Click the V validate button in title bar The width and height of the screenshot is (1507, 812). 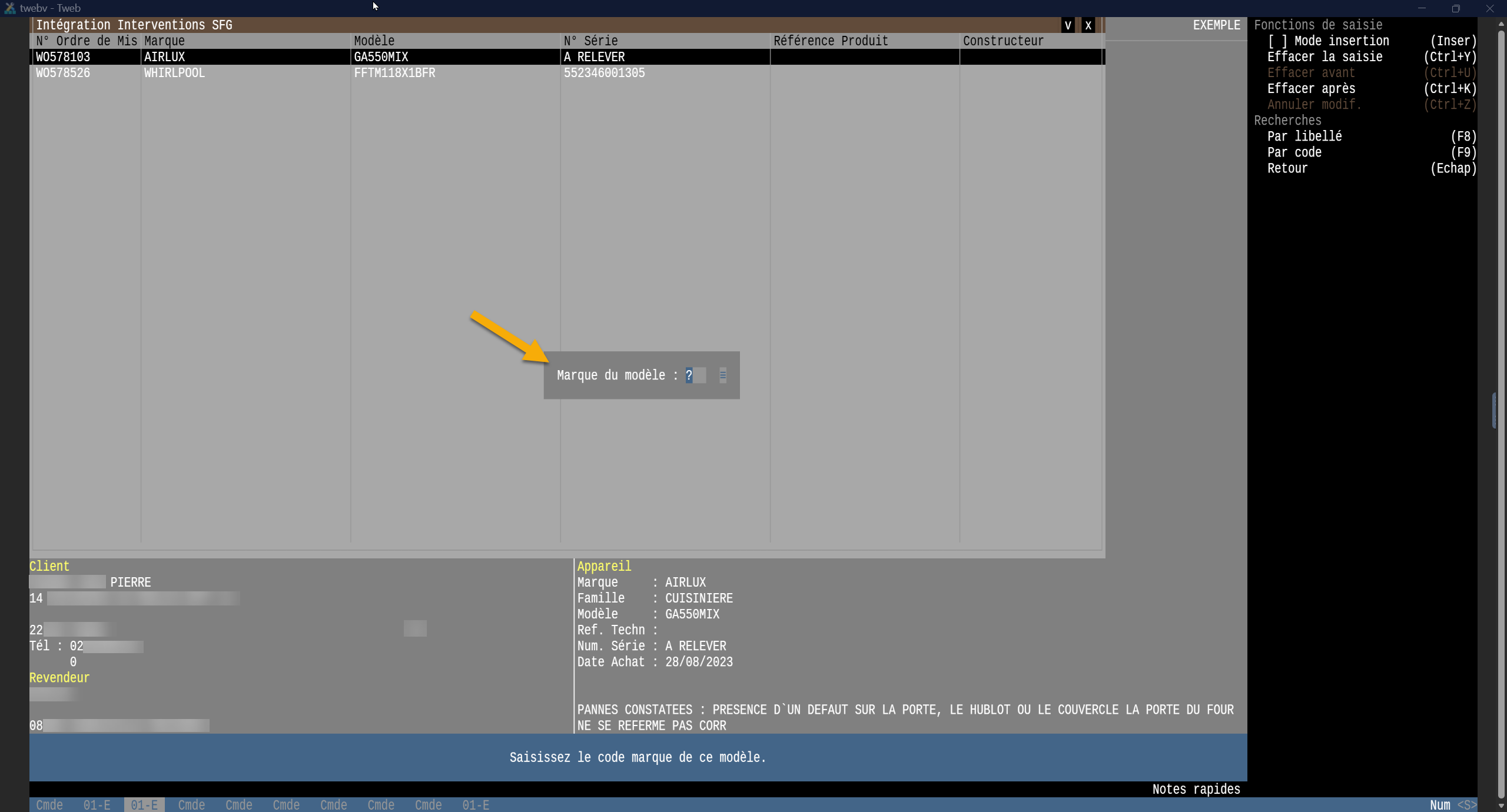[x=1068, y=25]
